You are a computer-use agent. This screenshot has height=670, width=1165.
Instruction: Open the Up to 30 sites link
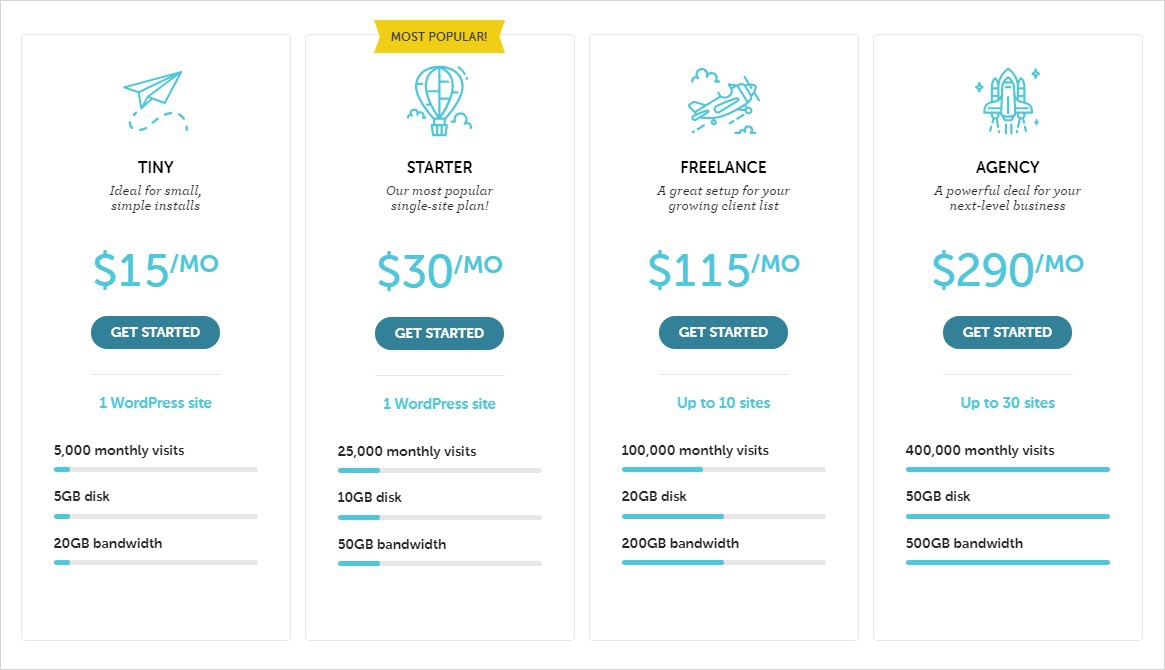(1007, 403)
